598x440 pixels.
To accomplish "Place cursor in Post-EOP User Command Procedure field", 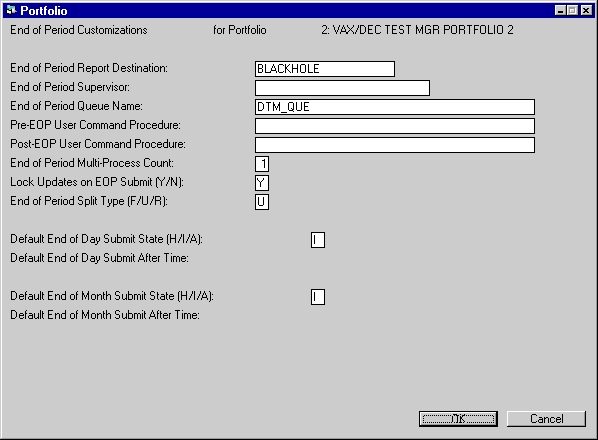I will (x=395, y=145).
